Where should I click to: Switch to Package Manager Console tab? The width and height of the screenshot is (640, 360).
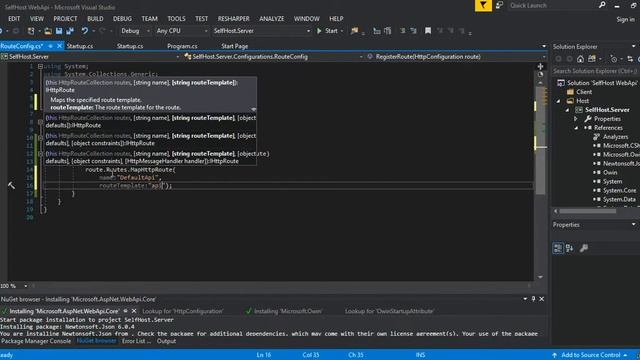(x=36, y=341)
